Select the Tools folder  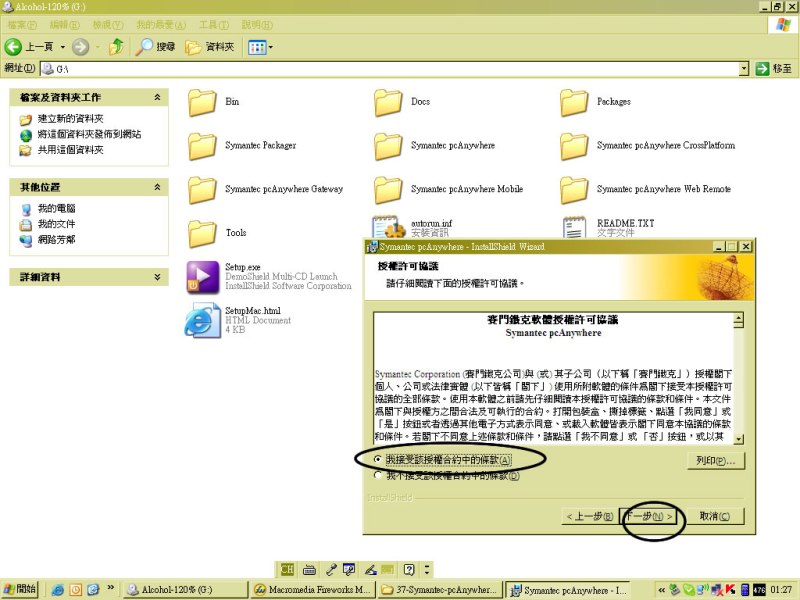coord(217,233)
